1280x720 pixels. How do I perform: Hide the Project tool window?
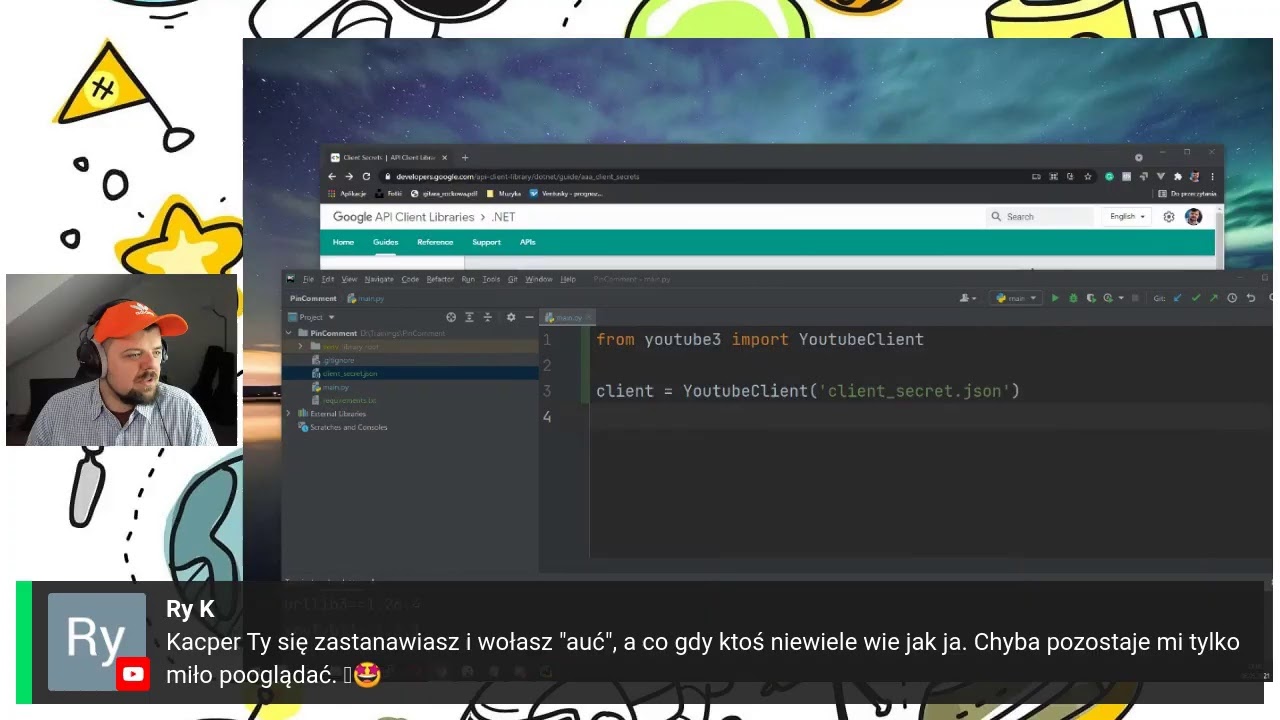pos(529,317)
